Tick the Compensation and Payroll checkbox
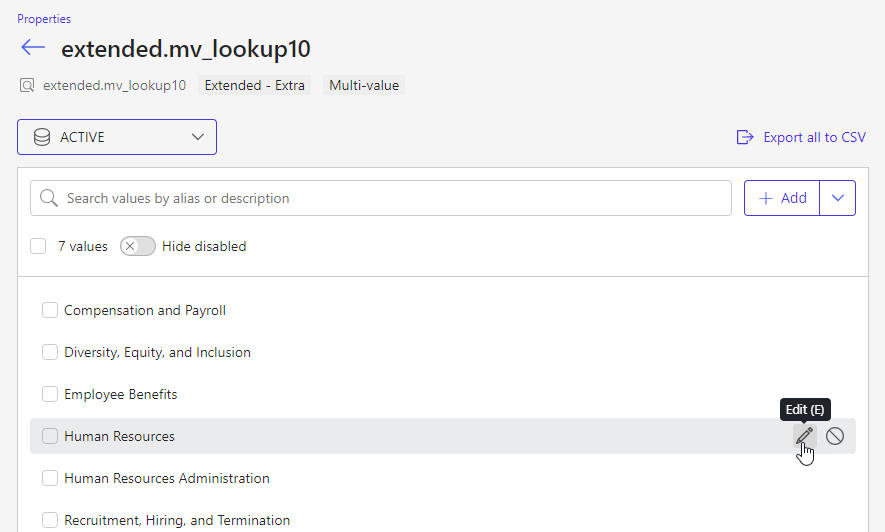Image resolution: width=885 pixels, height=532 pixels. [x=50, y=310]
